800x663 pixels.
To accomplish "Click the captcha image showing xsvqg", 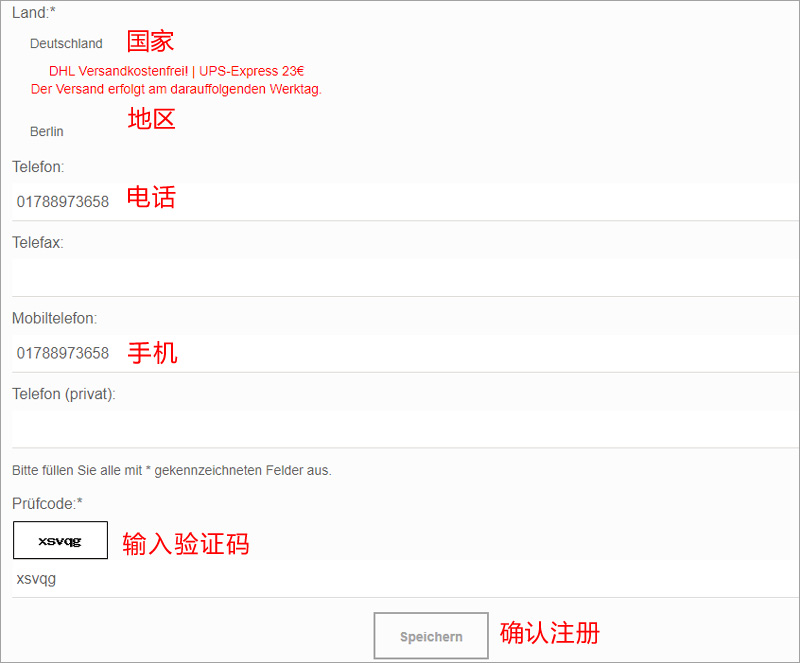I will tap(60, 540).
